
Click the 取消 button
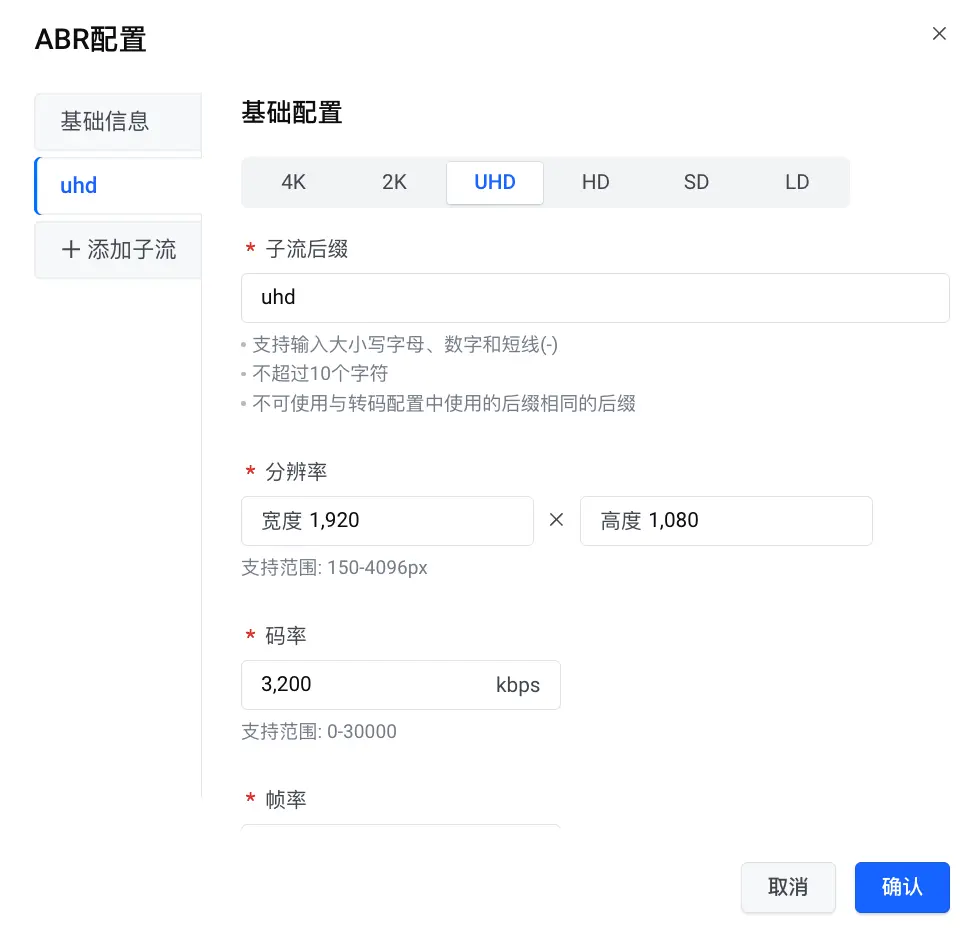[788, 887]
